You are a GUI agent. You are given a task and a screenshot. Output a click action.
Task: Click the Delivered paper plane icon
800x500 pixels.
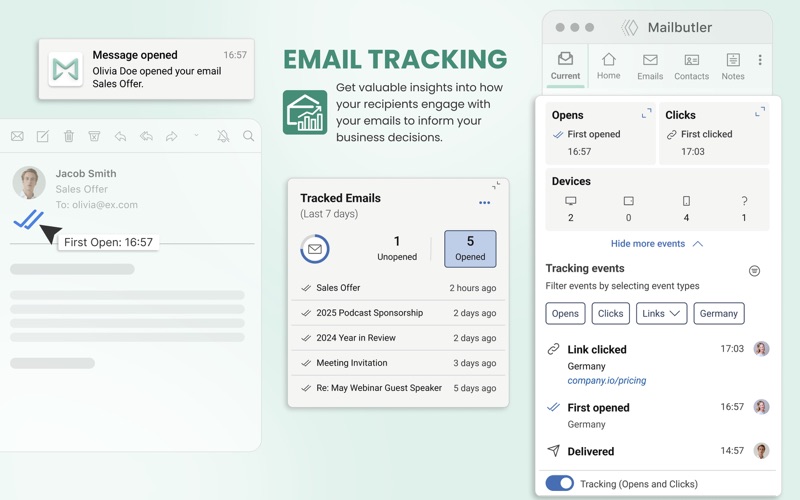point(553,451)
